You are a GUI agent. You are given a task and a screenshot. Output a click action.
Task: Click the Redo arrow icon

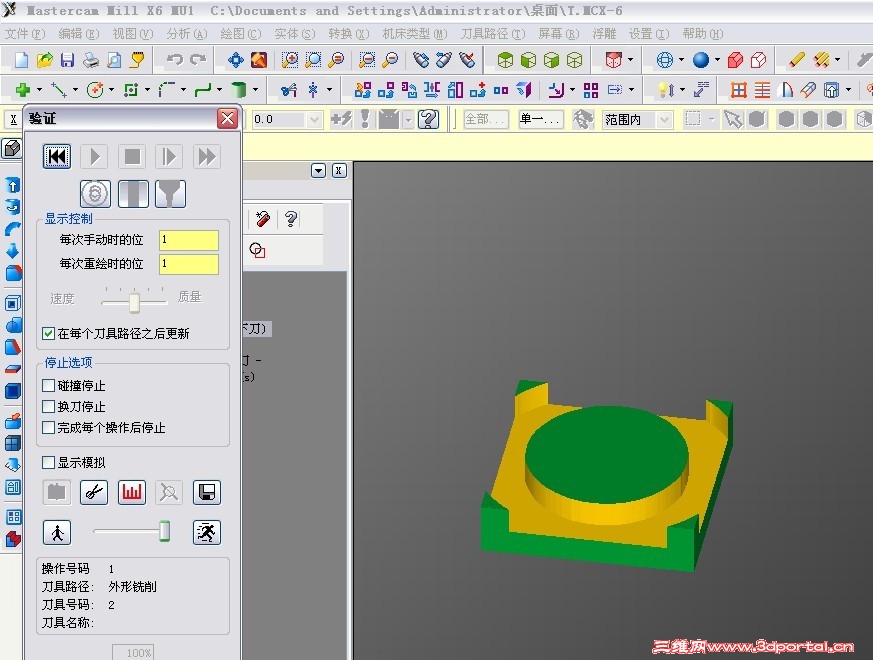tap(198, 60)
